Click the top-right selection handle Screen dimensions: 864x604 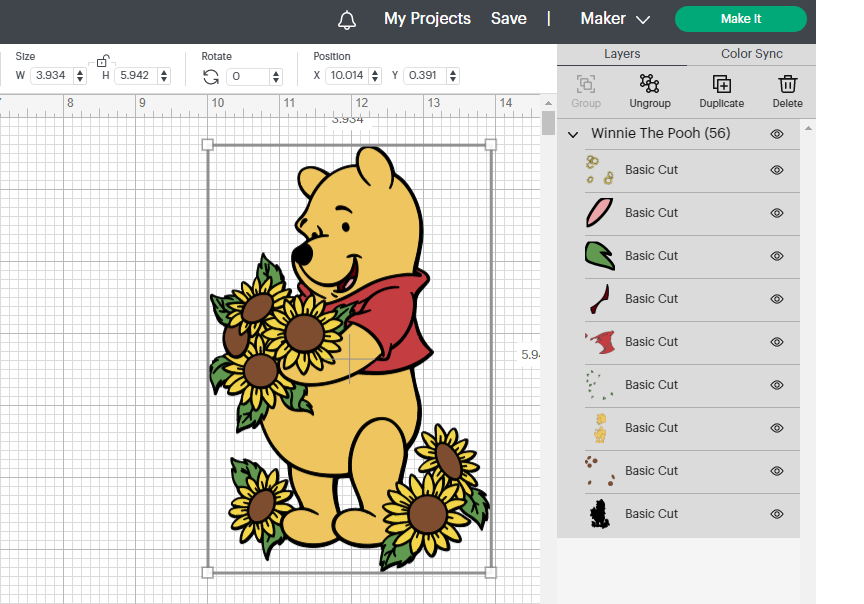490,145
